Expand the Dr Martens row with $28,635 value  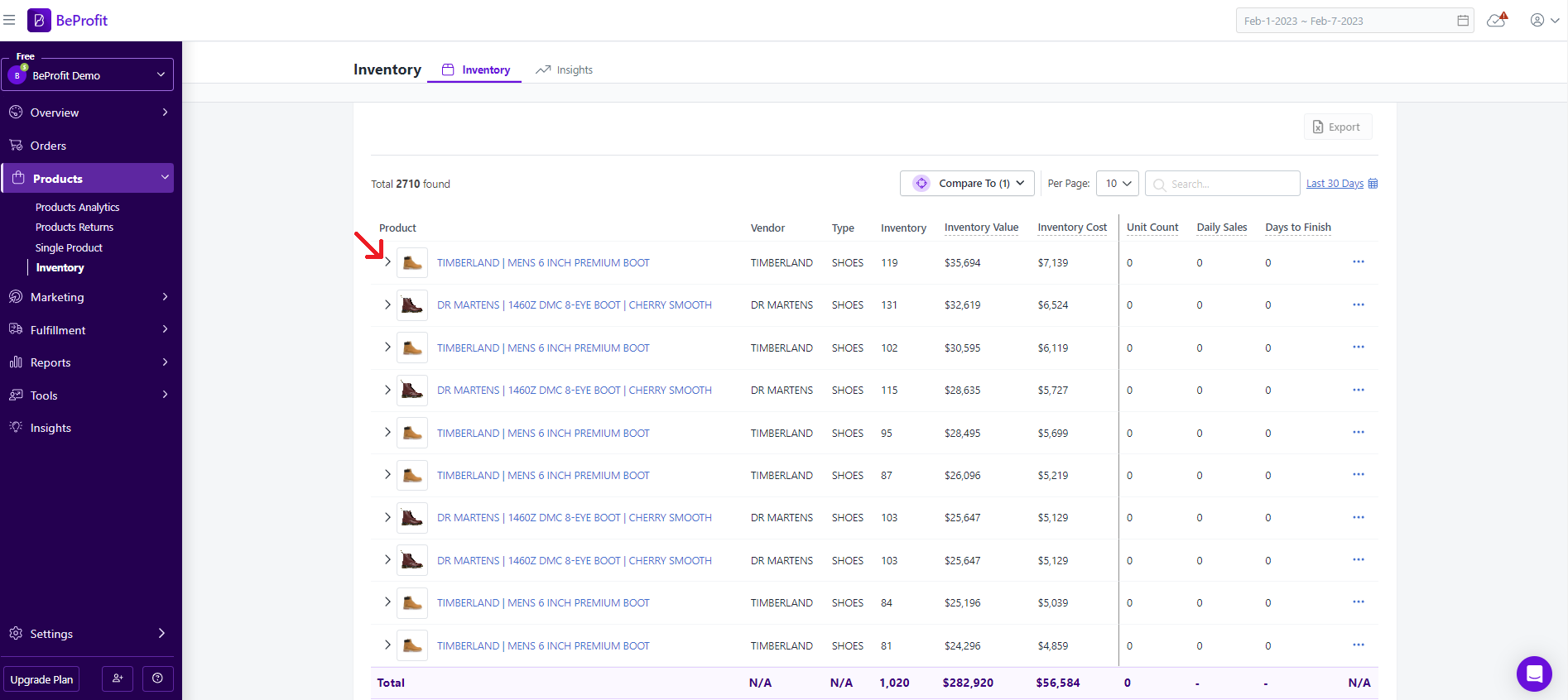point(387,391)
